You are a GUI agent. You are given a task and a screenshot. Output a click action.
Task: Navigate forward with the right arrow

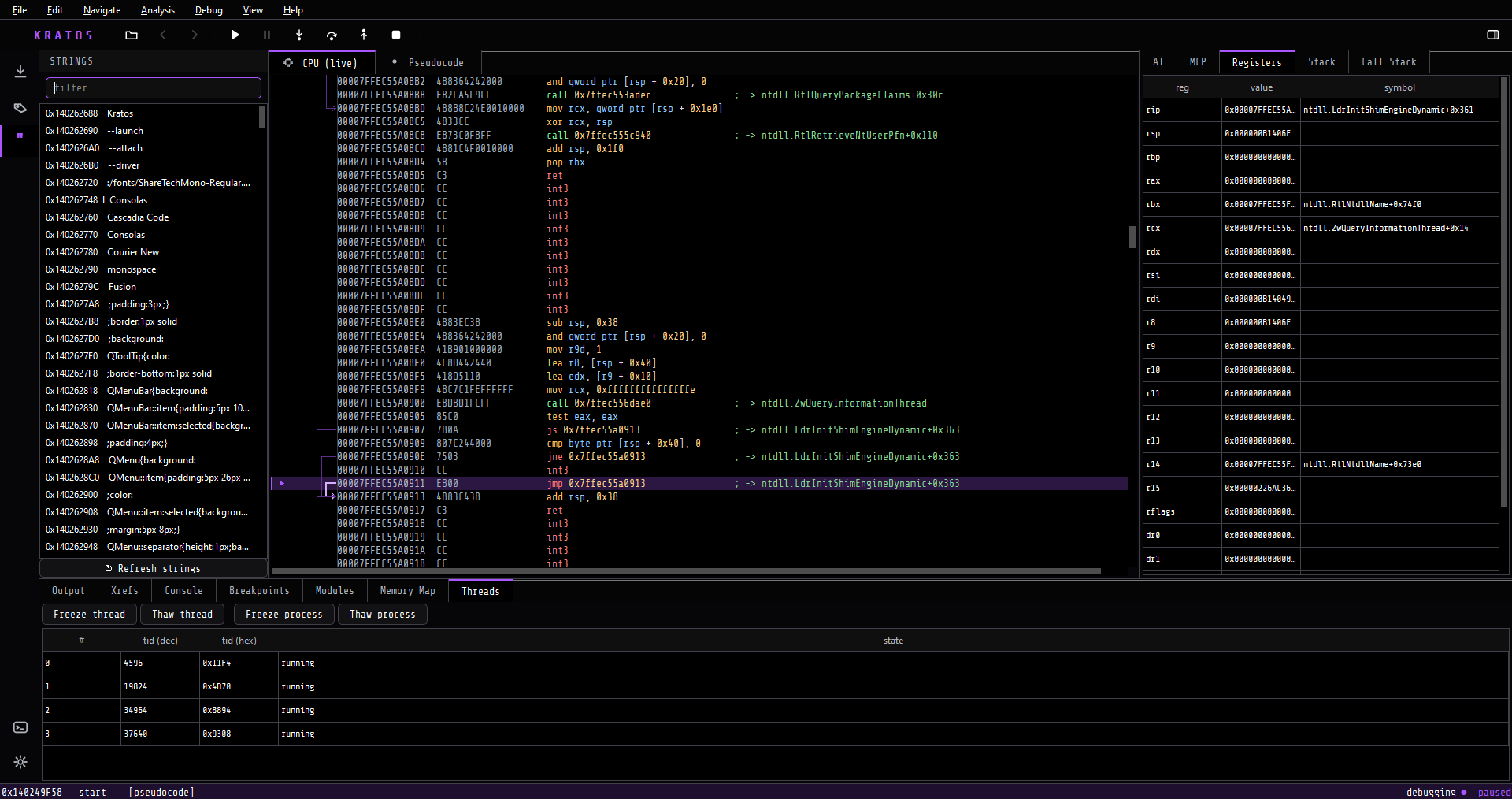195,35
